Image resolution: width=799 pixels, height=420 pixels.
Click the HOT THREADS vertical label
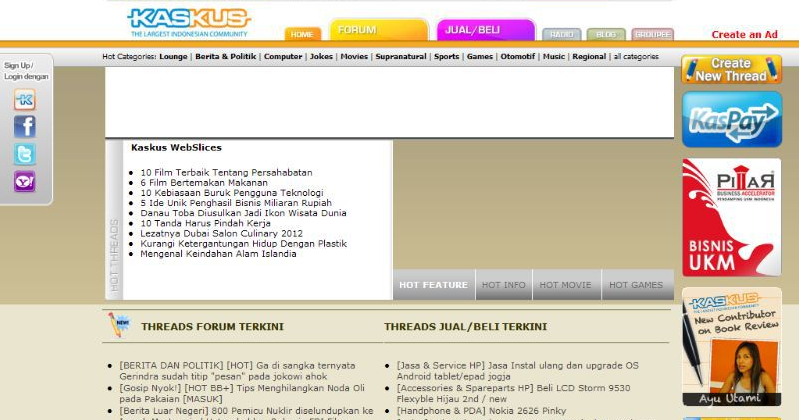(114, 255)
